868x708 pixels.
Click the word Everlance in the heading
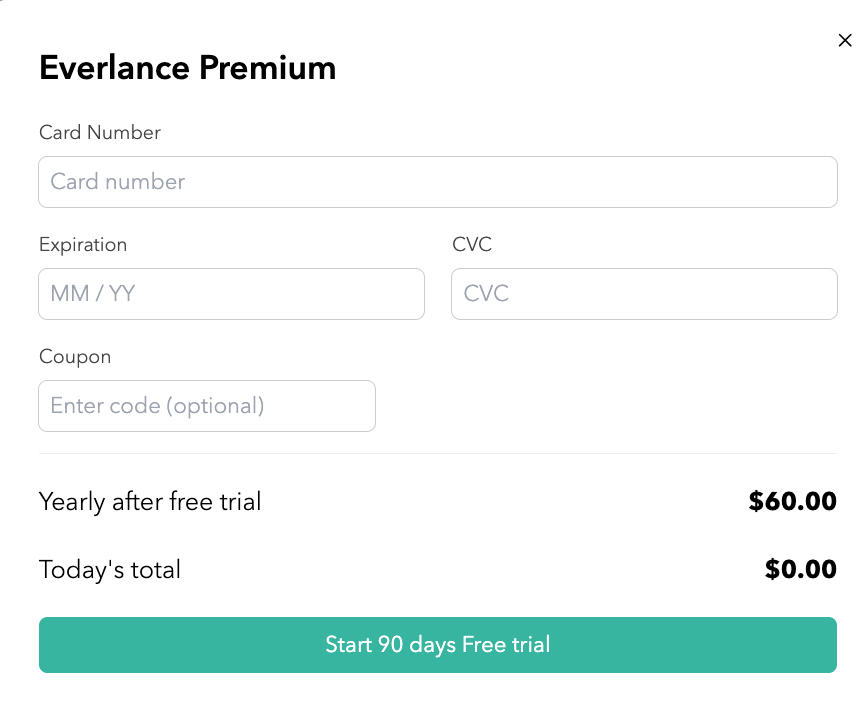point(114,69)
